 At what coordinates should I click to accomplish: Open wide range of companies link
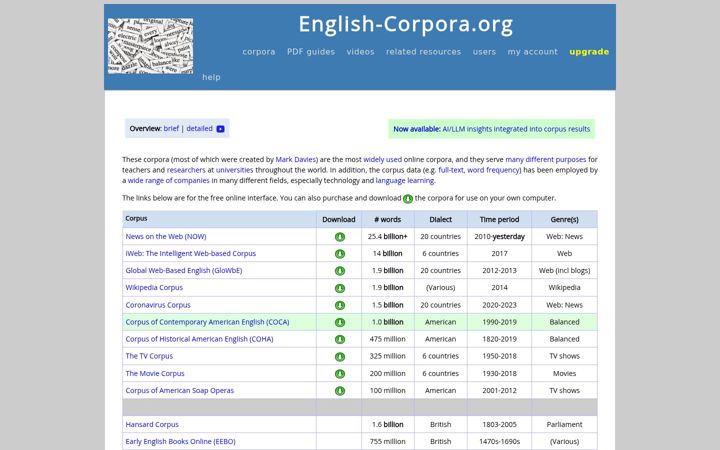(x=169, y=180)
